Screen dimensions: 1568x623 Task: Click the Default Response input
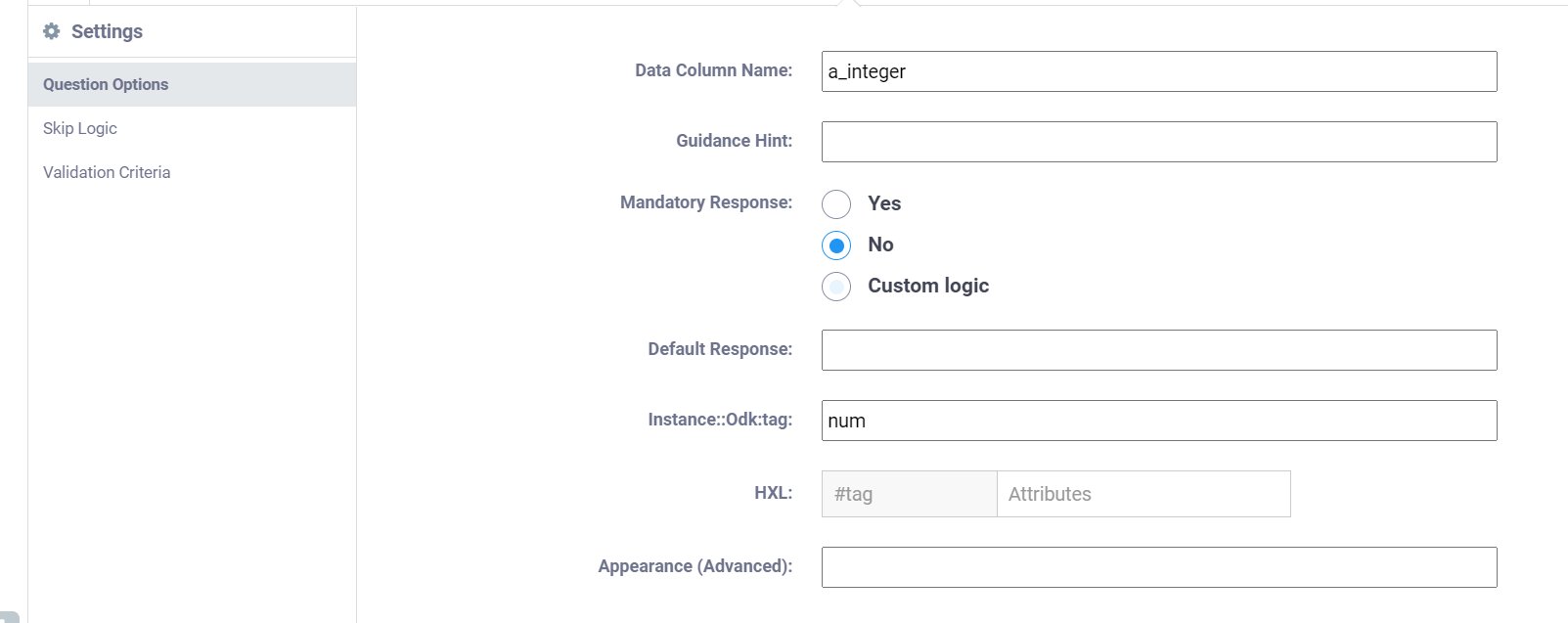tap(1159, 350)
